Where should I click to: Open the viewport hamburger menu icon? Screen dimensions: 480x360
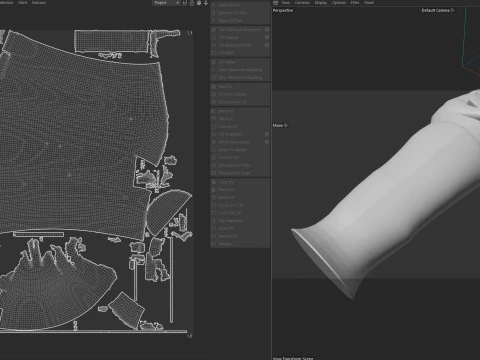[x=275, y=3]
